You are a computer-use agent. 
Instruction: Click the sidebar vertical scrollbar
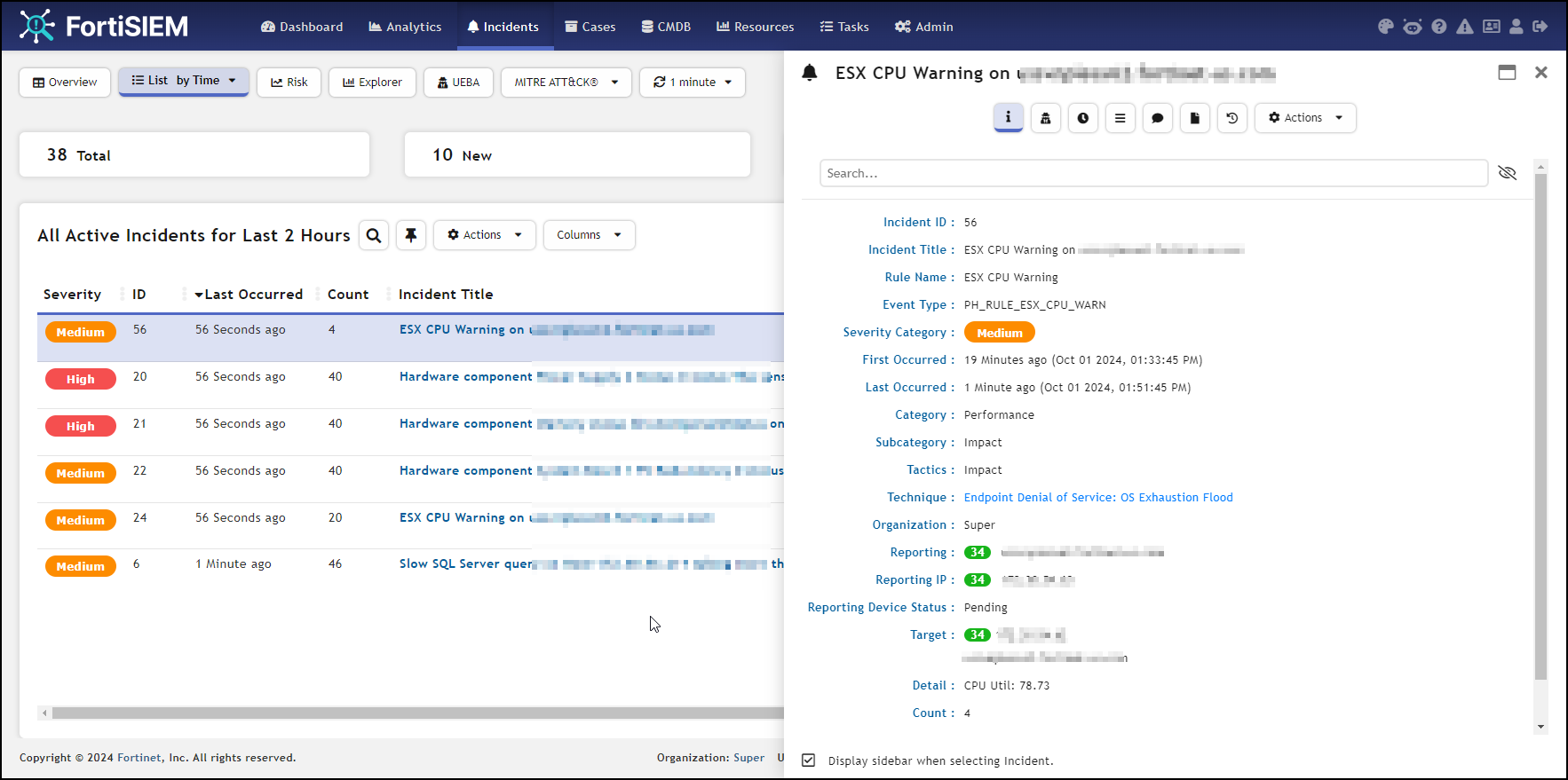1540,426
